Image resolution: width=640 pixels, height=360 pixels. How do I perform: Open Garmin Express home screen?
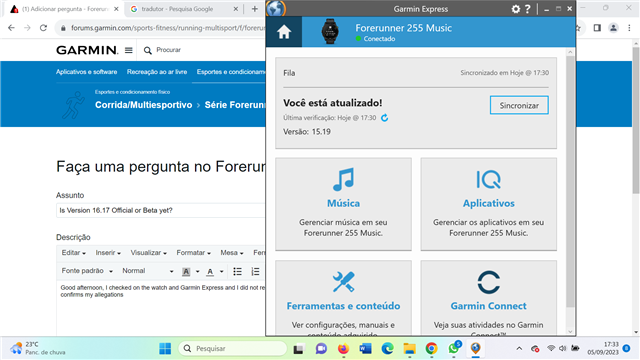pos(284,32)
